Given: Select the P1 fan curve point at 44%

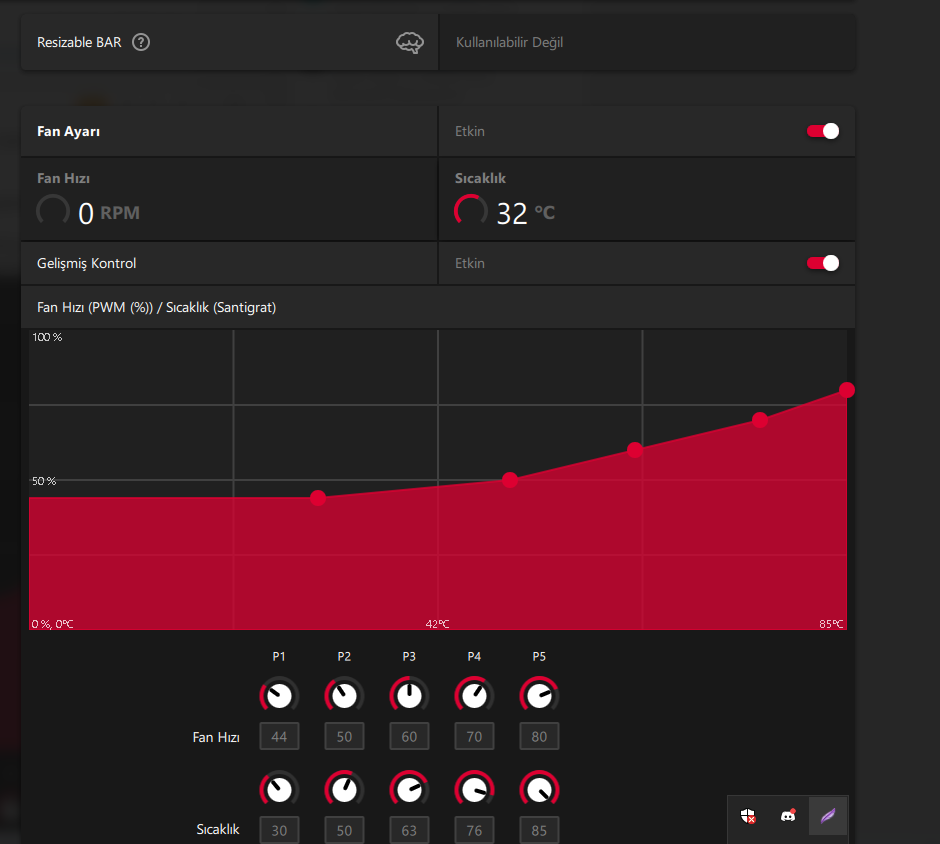Looking at the screenshot, I should 318,498.
